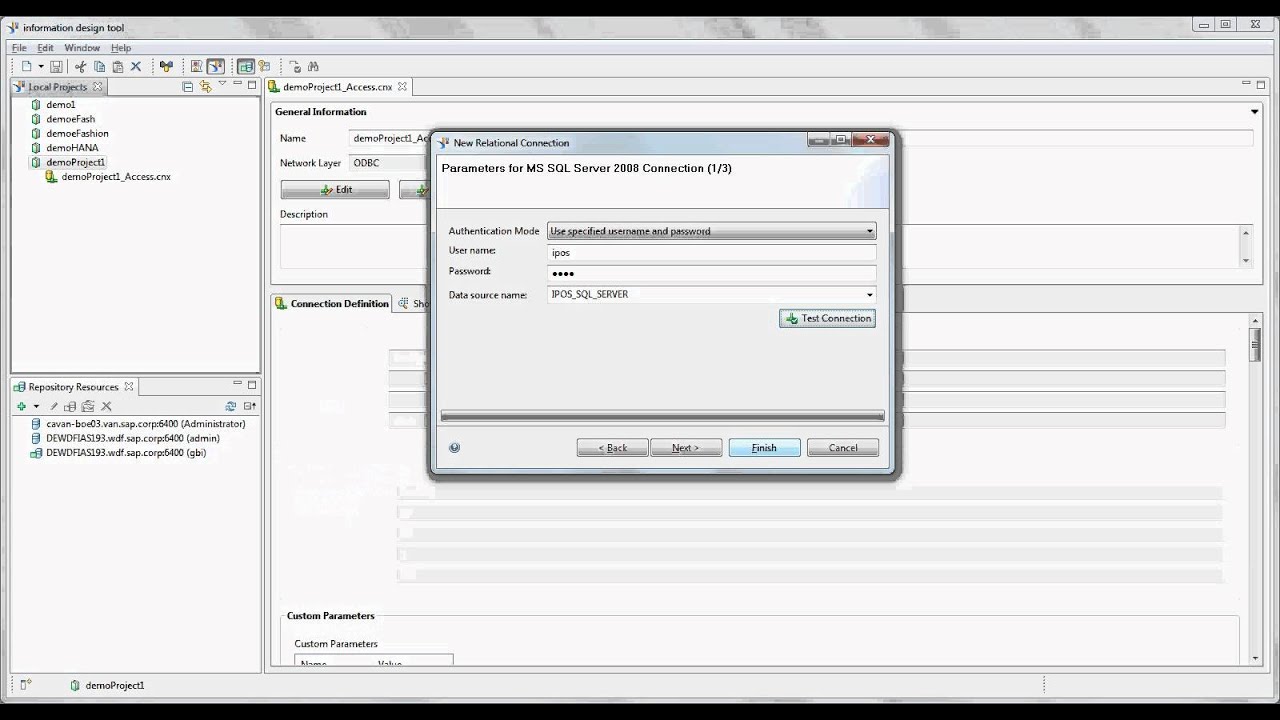Click Description box scrollbar down arrow
The width and height of the screenshot is (1280, 720).
[x=1246, y=260]
